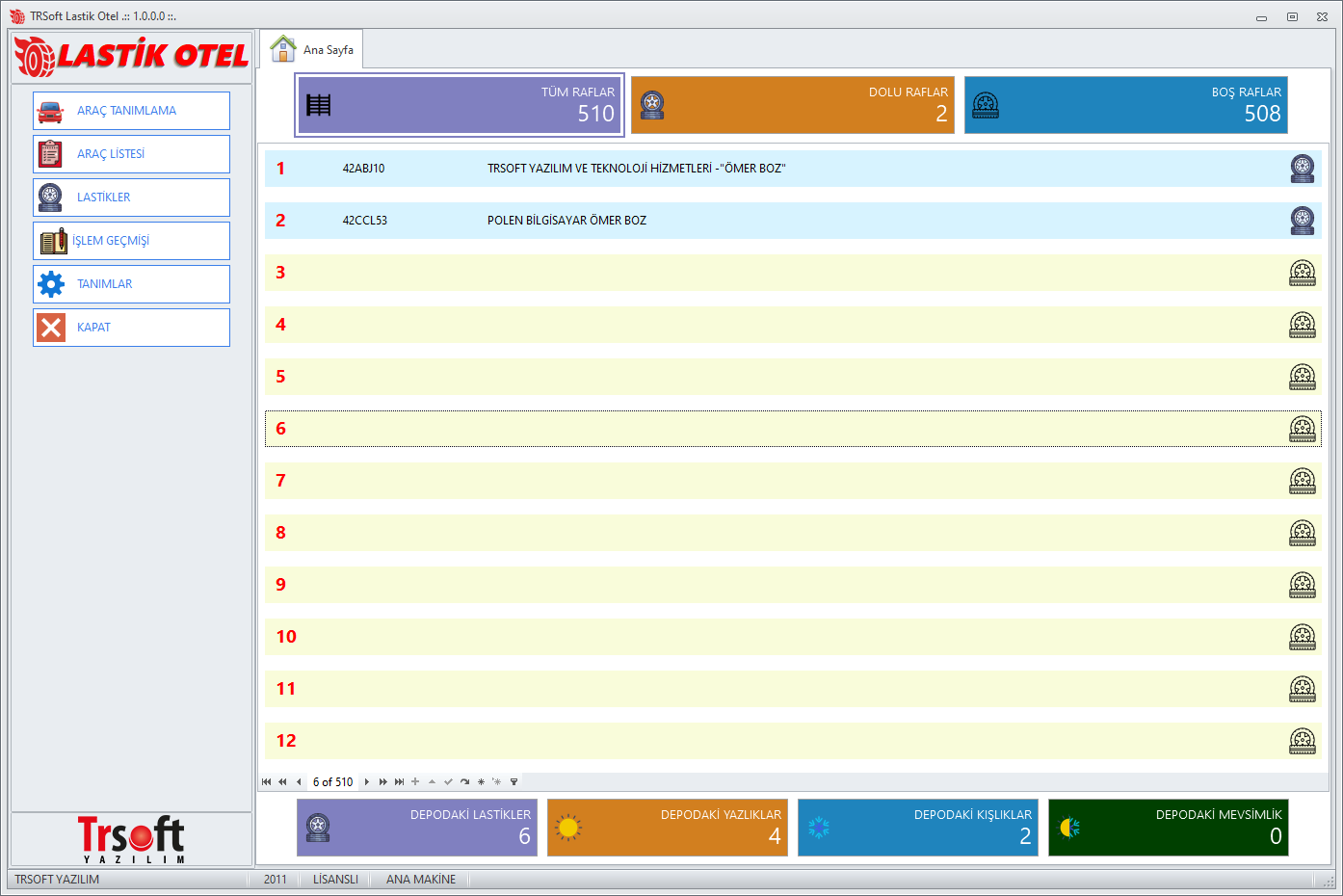
Task: Click navigator add record plus icon
Action: pos(415,781)
